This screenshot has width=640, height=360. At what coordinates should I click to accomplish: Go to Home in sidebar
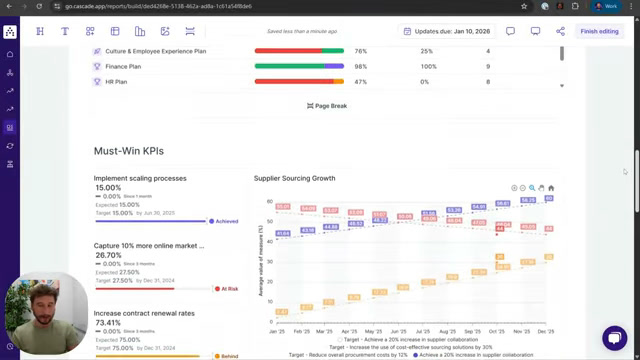click(10, 54)
